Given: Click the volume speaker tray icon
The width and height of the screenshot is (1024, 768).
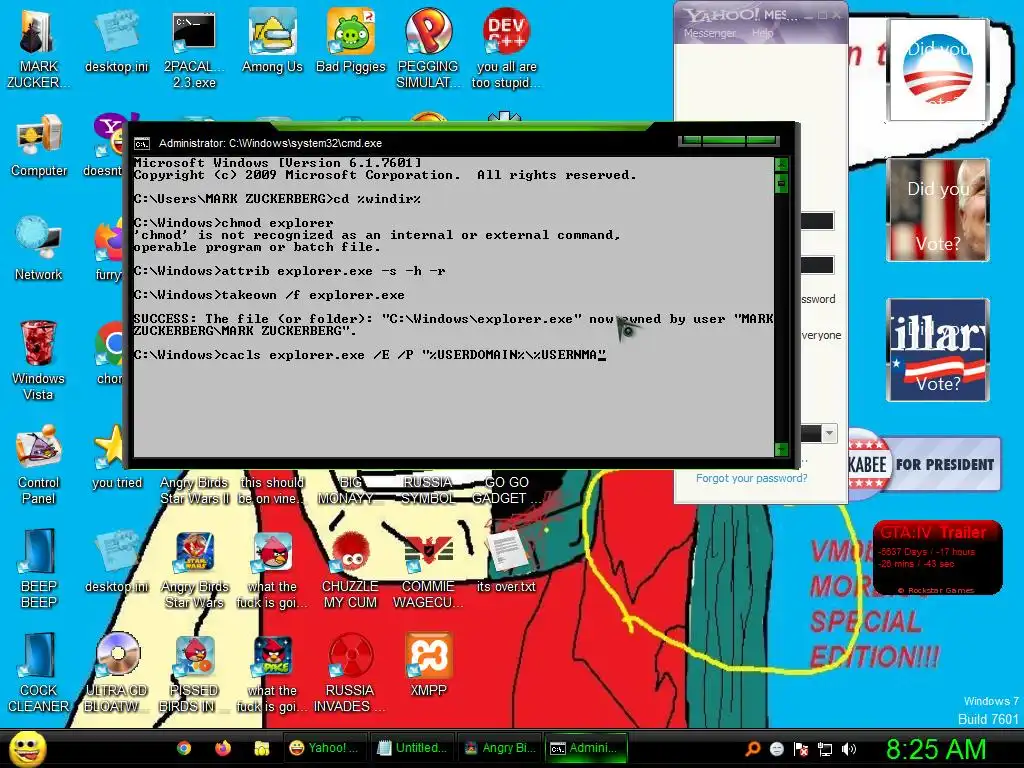Looking at the screenshot, I should 848,748.
